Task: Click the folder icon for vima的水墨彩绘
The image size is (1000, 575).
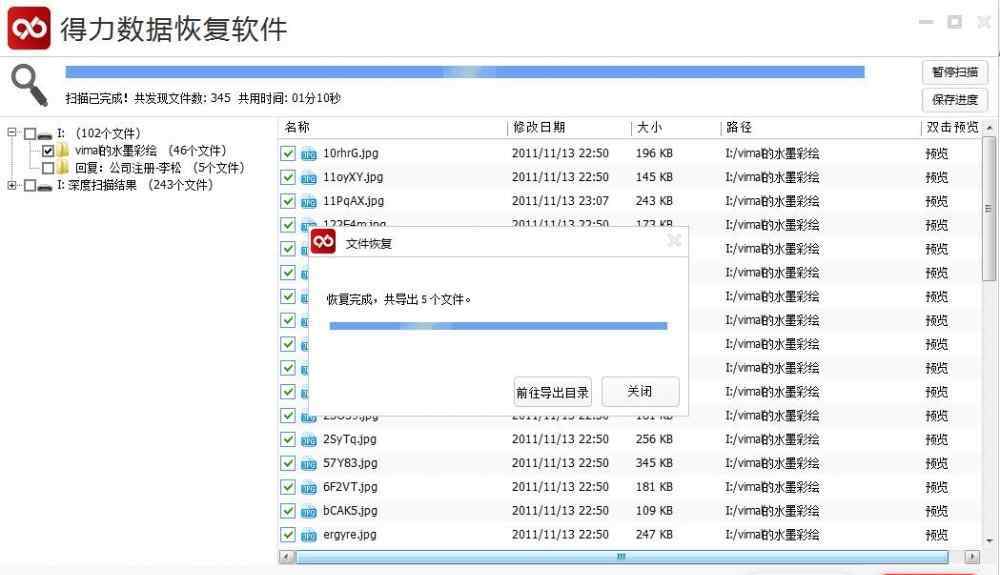Action: 63,151
